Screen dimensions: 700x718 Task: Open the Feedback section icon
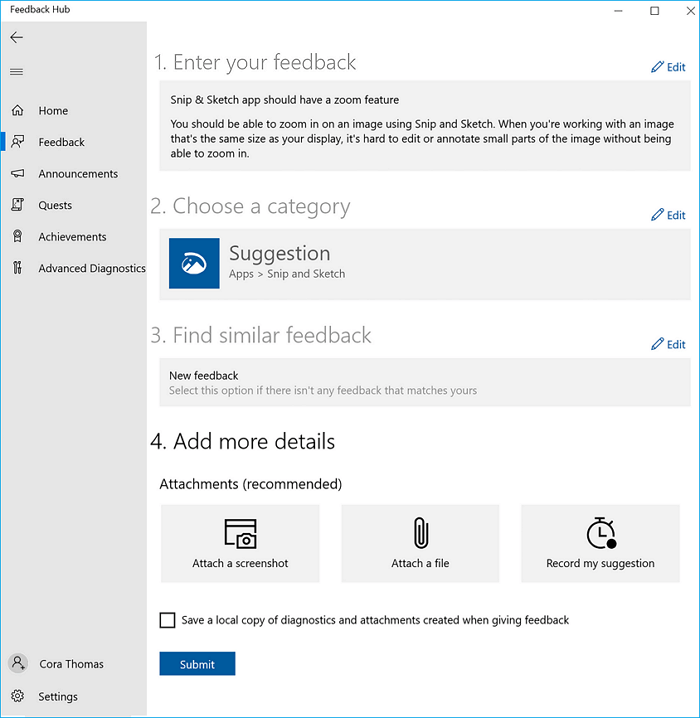click(17, 142)
